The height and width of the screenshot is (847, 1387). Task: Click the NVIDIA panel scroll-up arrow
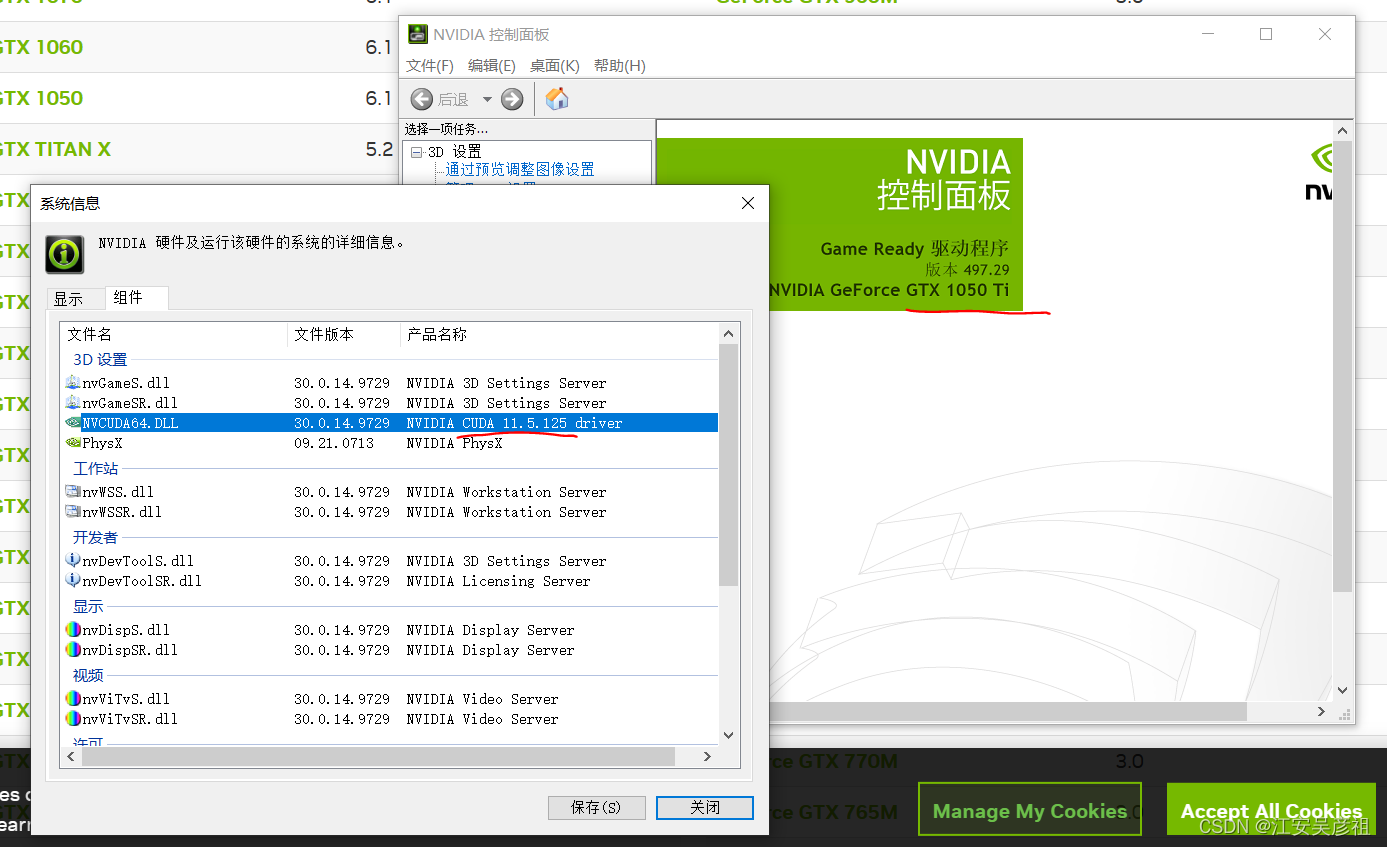tap(1343, 131)
